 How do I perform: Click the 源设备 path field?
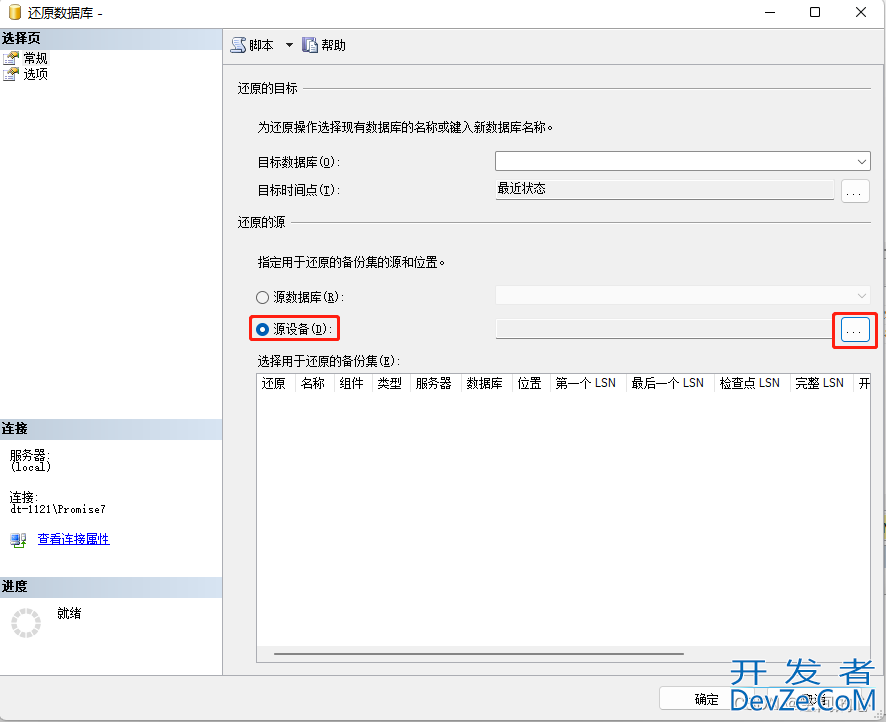664,329
